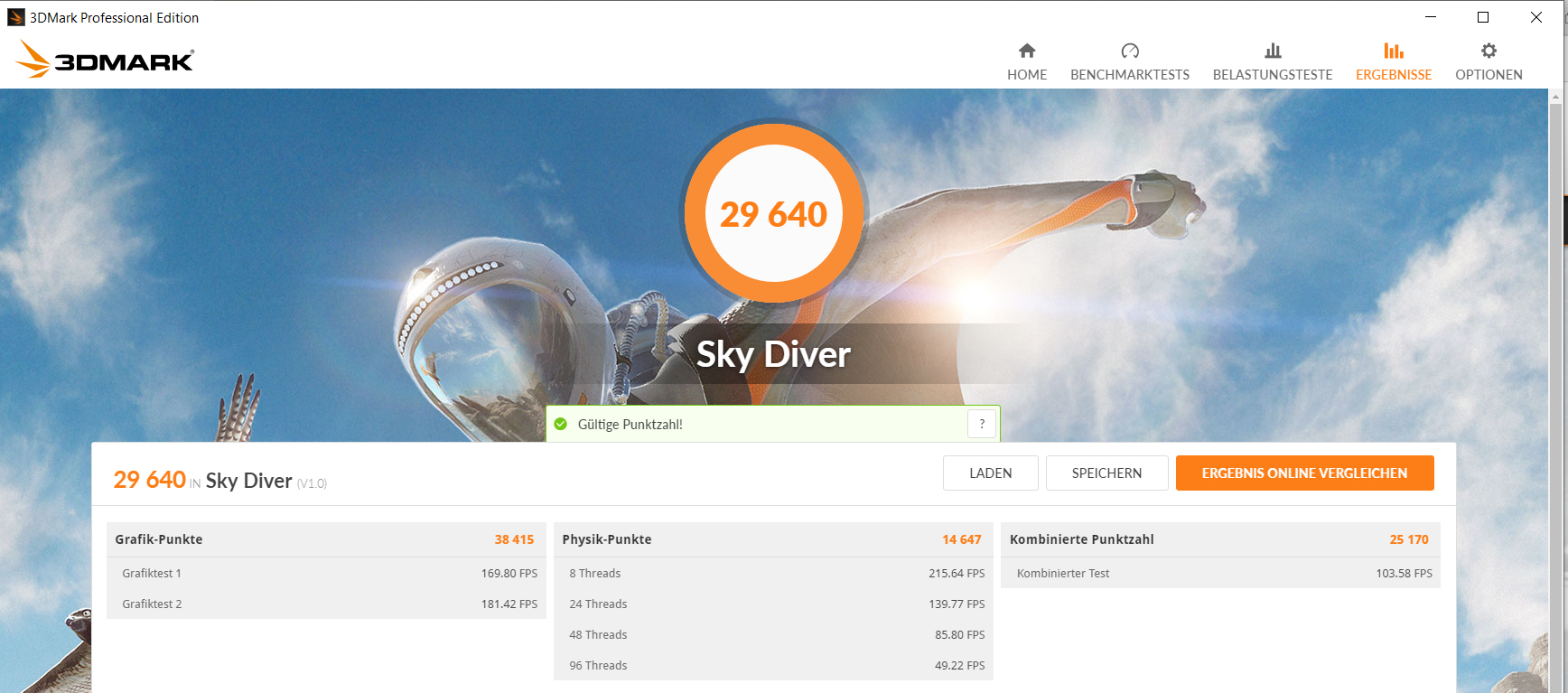Open the BELASTUNGSTESTE tab
Screen dimensions: 1568x693
[x=1273, y=62]
